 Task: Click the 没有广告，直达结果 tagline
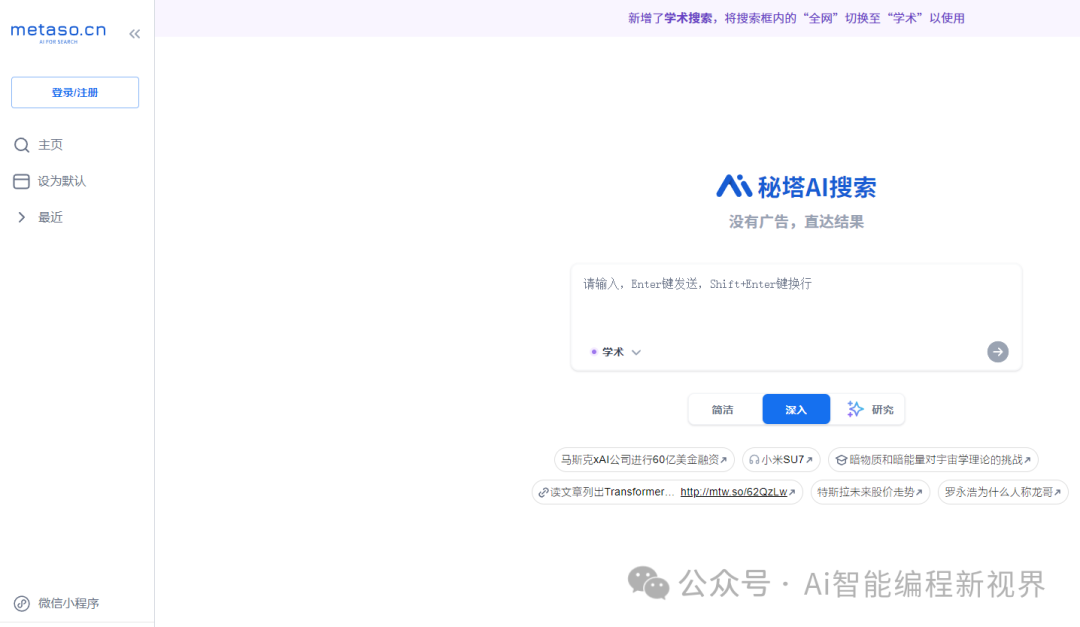tap(796, 222)
